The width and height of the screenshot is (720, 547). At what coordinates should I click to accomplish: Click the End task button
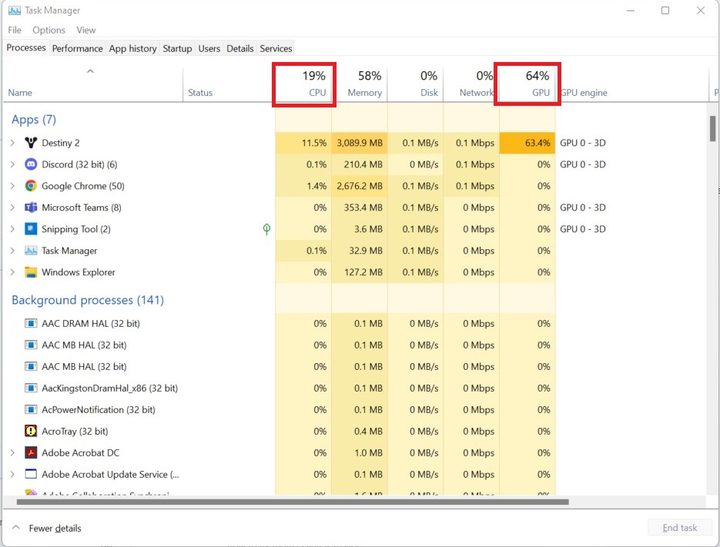[x=680, y=528]
